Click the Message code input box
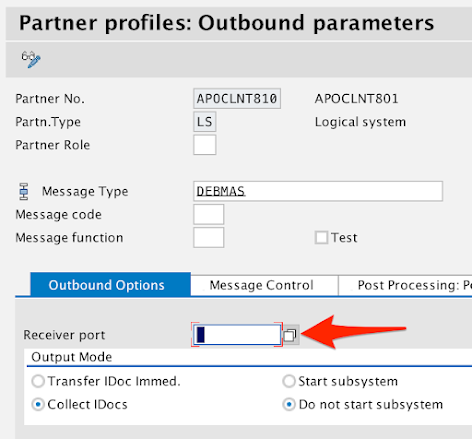This screenshot has height=439, width=472. click(208, 214)
